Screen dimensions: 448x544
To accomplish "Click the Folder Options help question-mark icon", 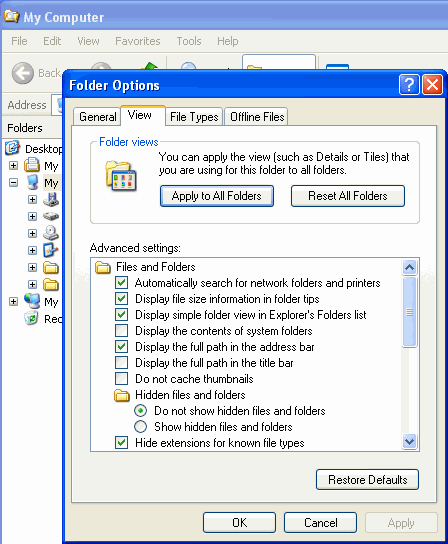I will 409,84.
